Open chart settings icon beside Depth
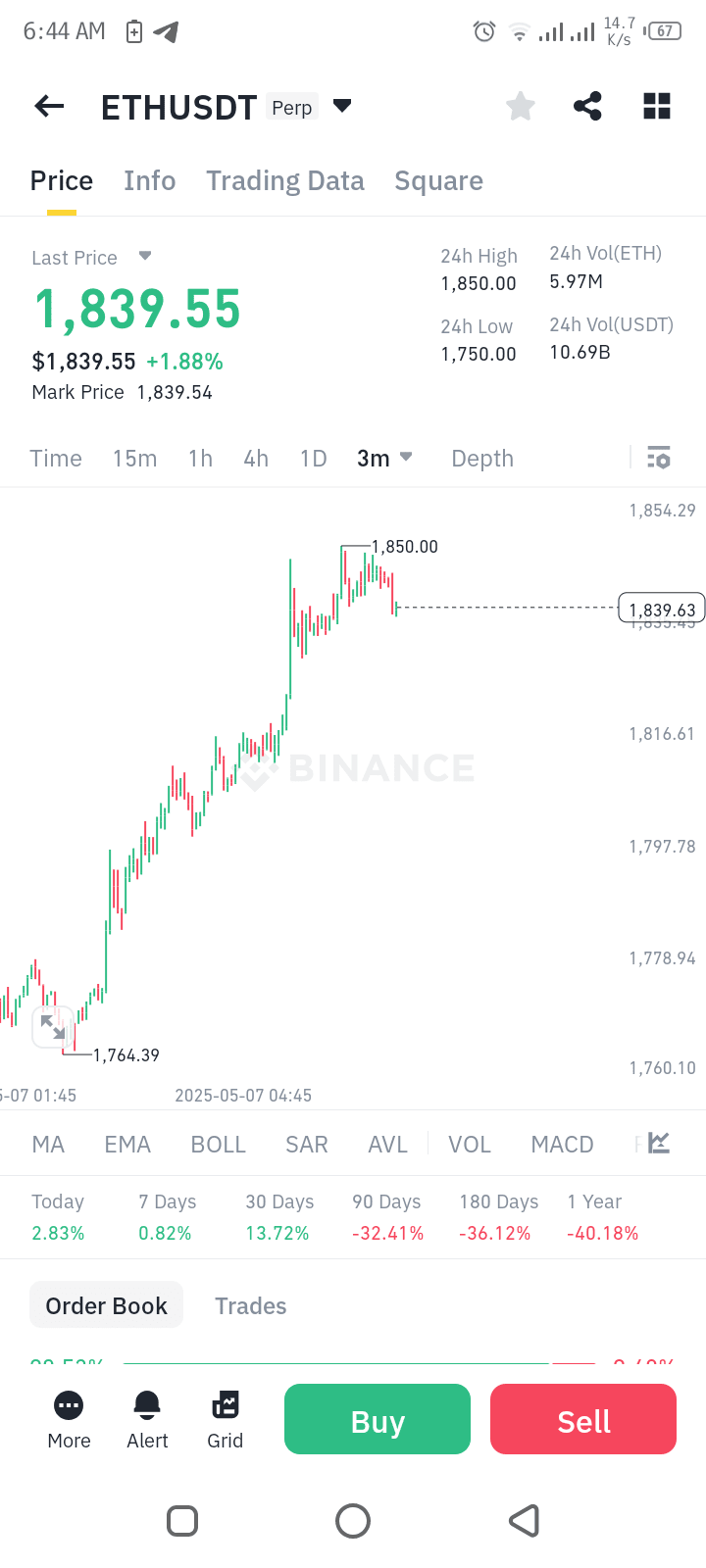Image resolution: width=706 pixels, height=1568 pixels. (x=659, y=458)
